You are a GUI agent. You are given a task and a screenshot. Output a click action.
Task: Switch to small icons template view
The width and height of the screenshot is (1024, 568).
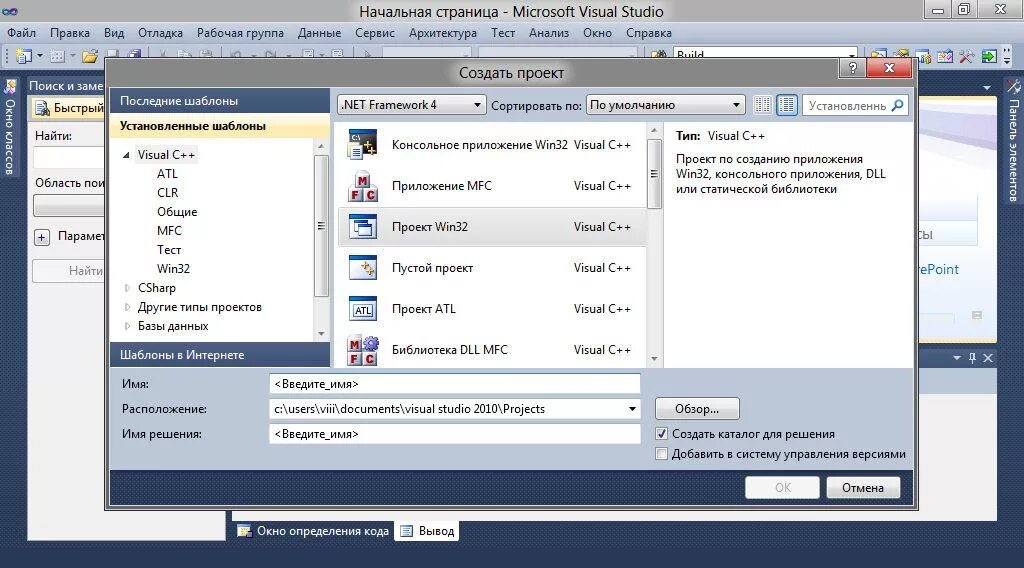pos(762,105)
